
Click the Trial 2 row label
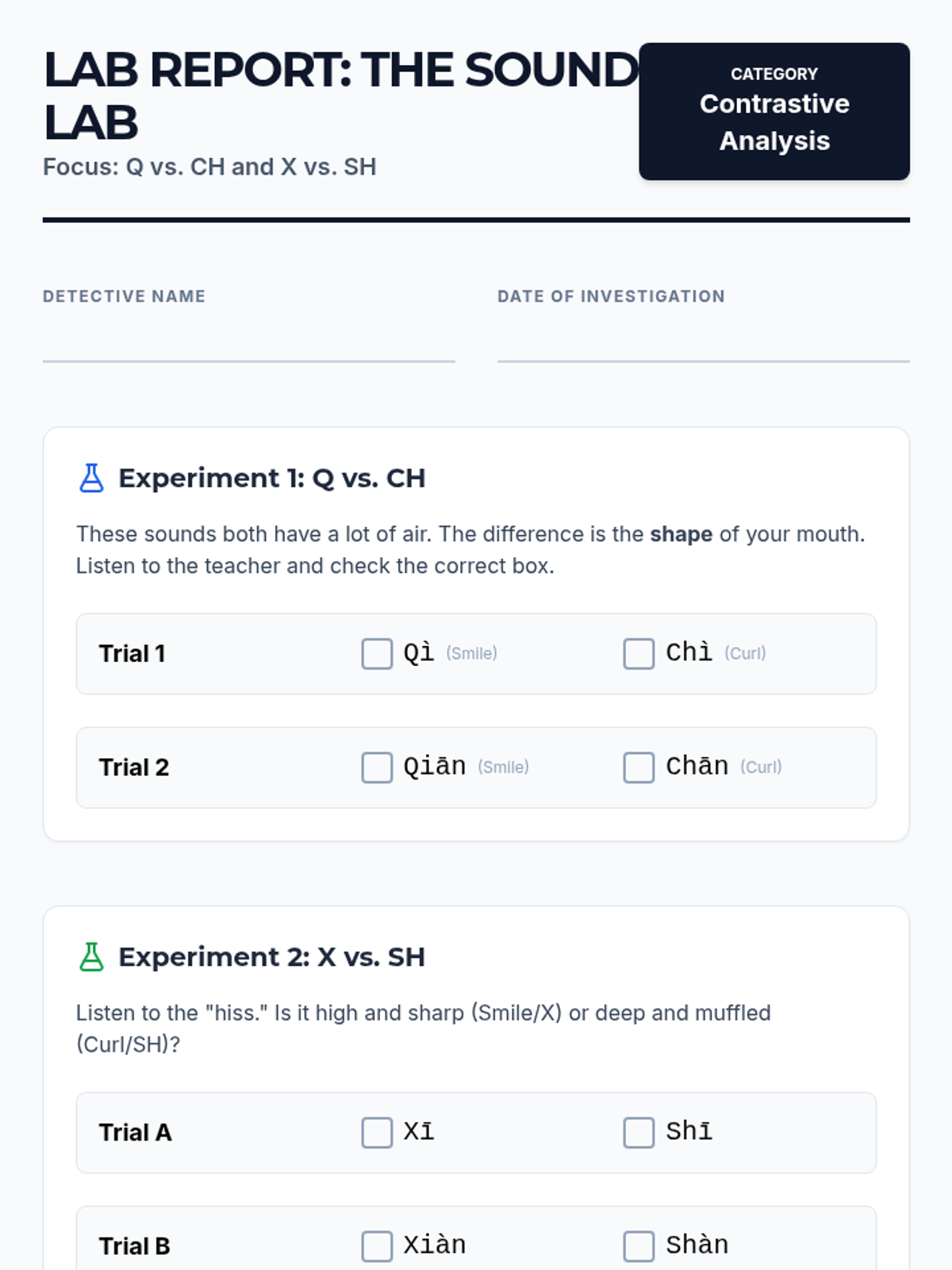(x=133, y=768)
